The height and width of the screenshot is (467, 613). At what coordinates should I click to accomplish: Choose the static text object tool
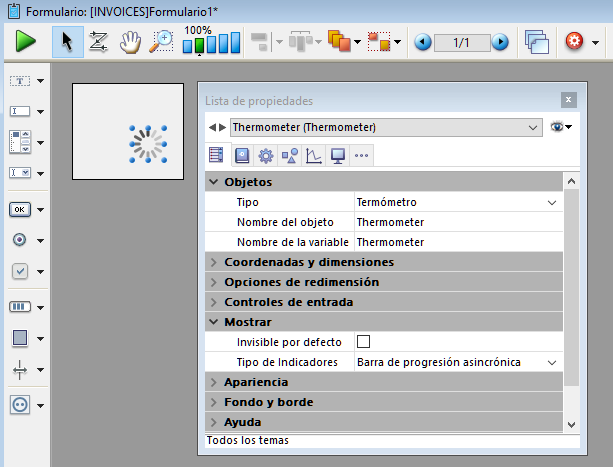(x=20, y=80)
